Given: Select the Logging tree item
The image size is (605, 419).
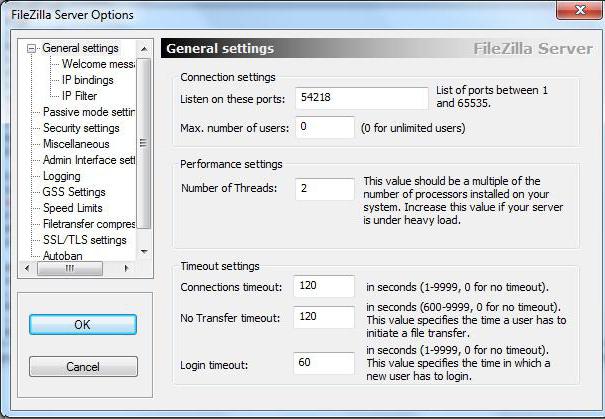Looking at the screenshot, I should point(62,176).
